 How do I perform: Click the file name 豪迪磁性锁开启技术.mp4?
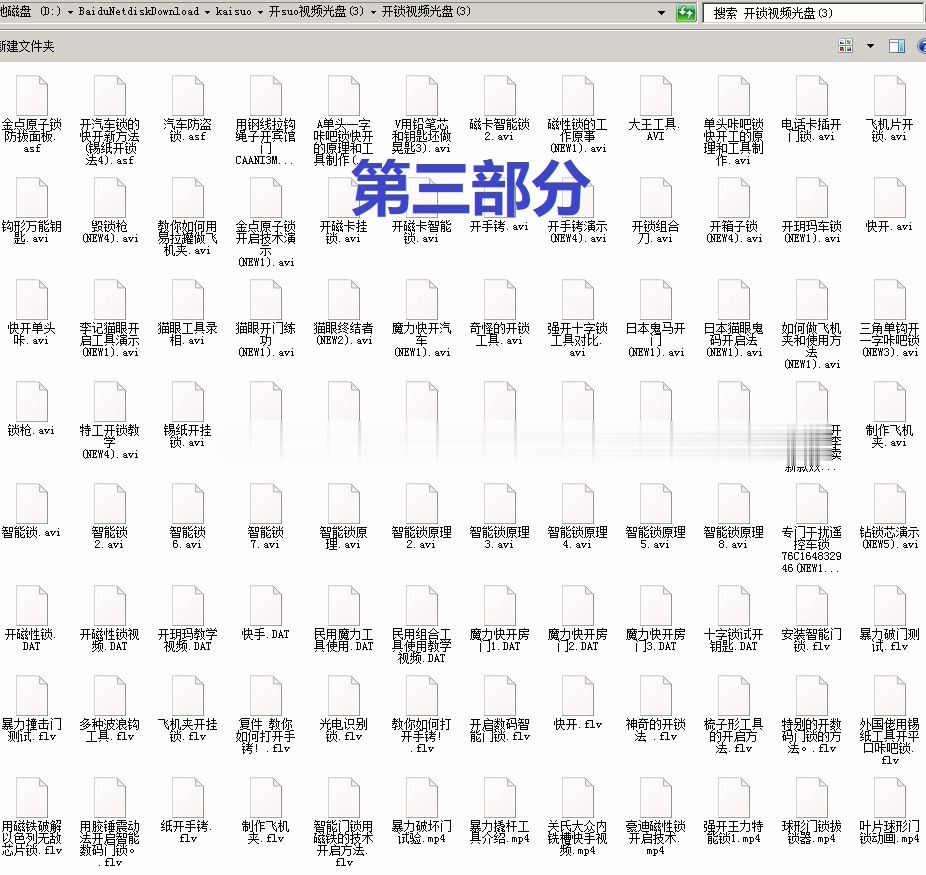pos(656,838)
